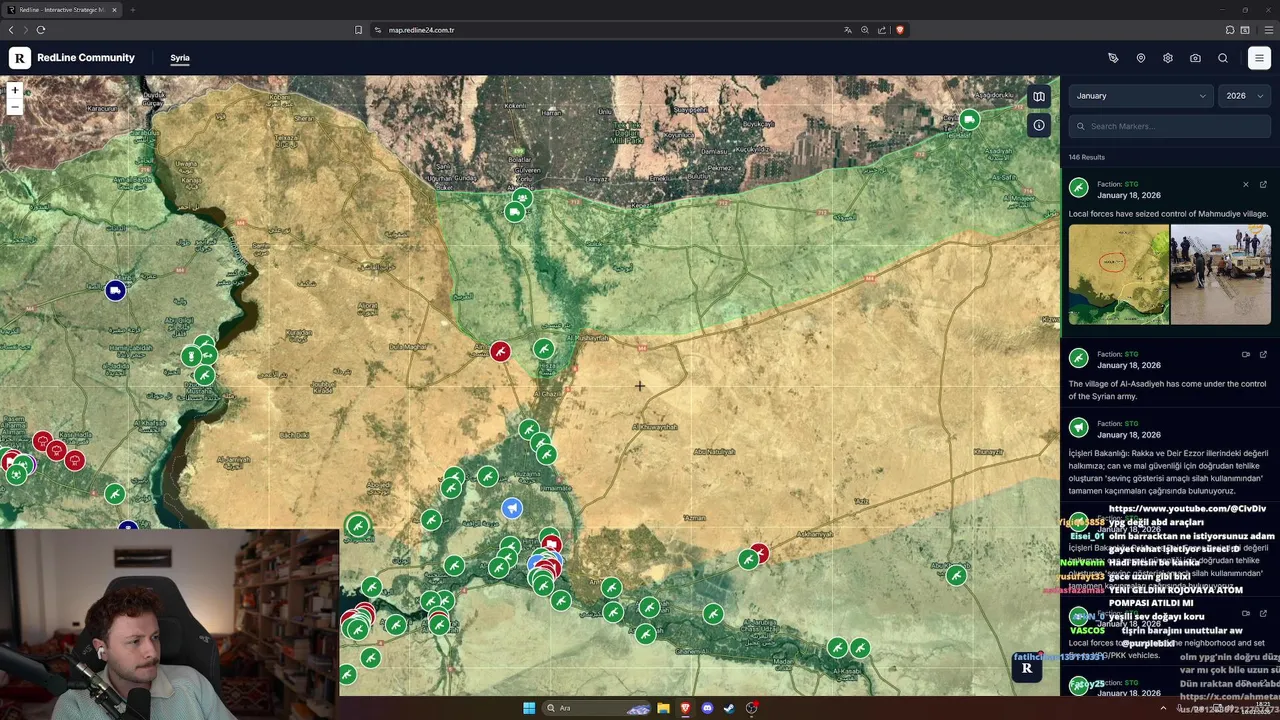The height and width of the screenshot is (720, 1280).
Task: Open the map layers button
Action: [x=1039, y=97]
